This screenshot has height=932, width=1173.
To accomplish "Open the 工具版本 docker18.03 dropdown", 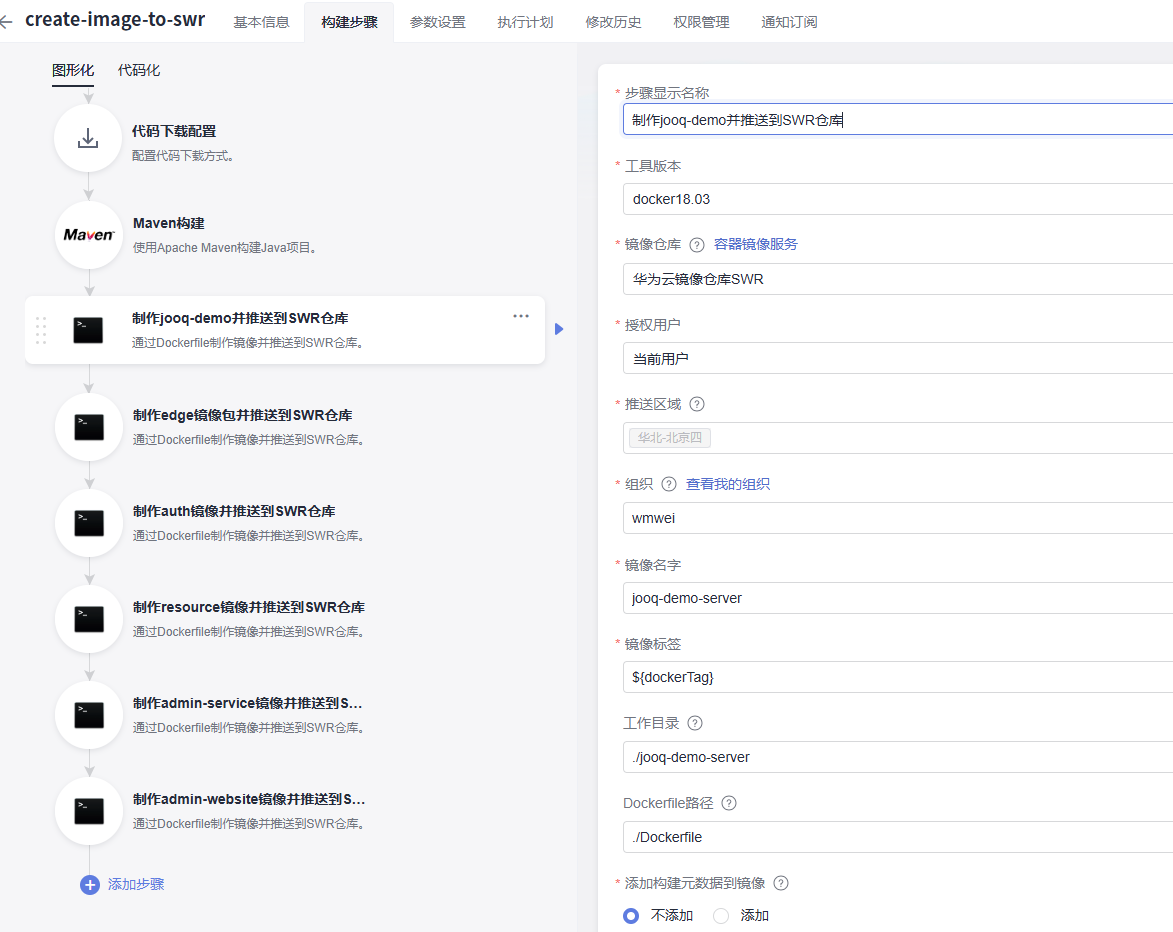I will [x=898, y=199].
